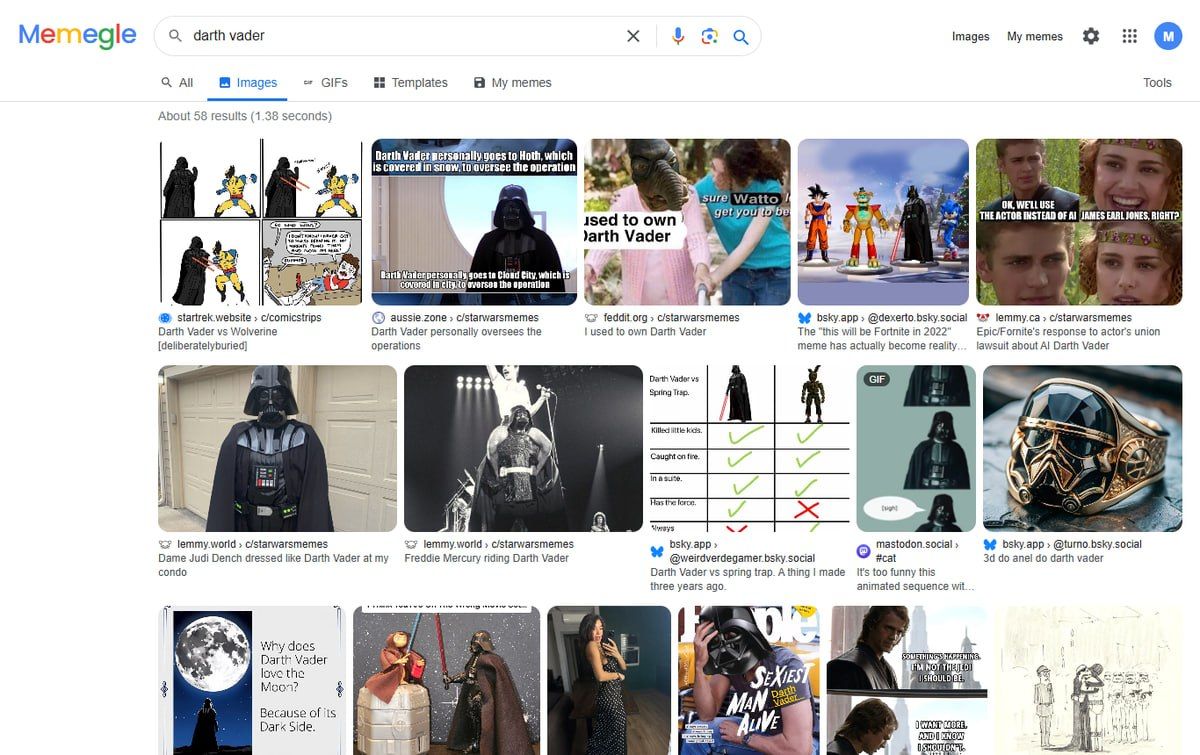Screen dimensions: 1200x755
Task: Open Anakin 'Something's happening' meme thumbnail
Action: [907, 680]
